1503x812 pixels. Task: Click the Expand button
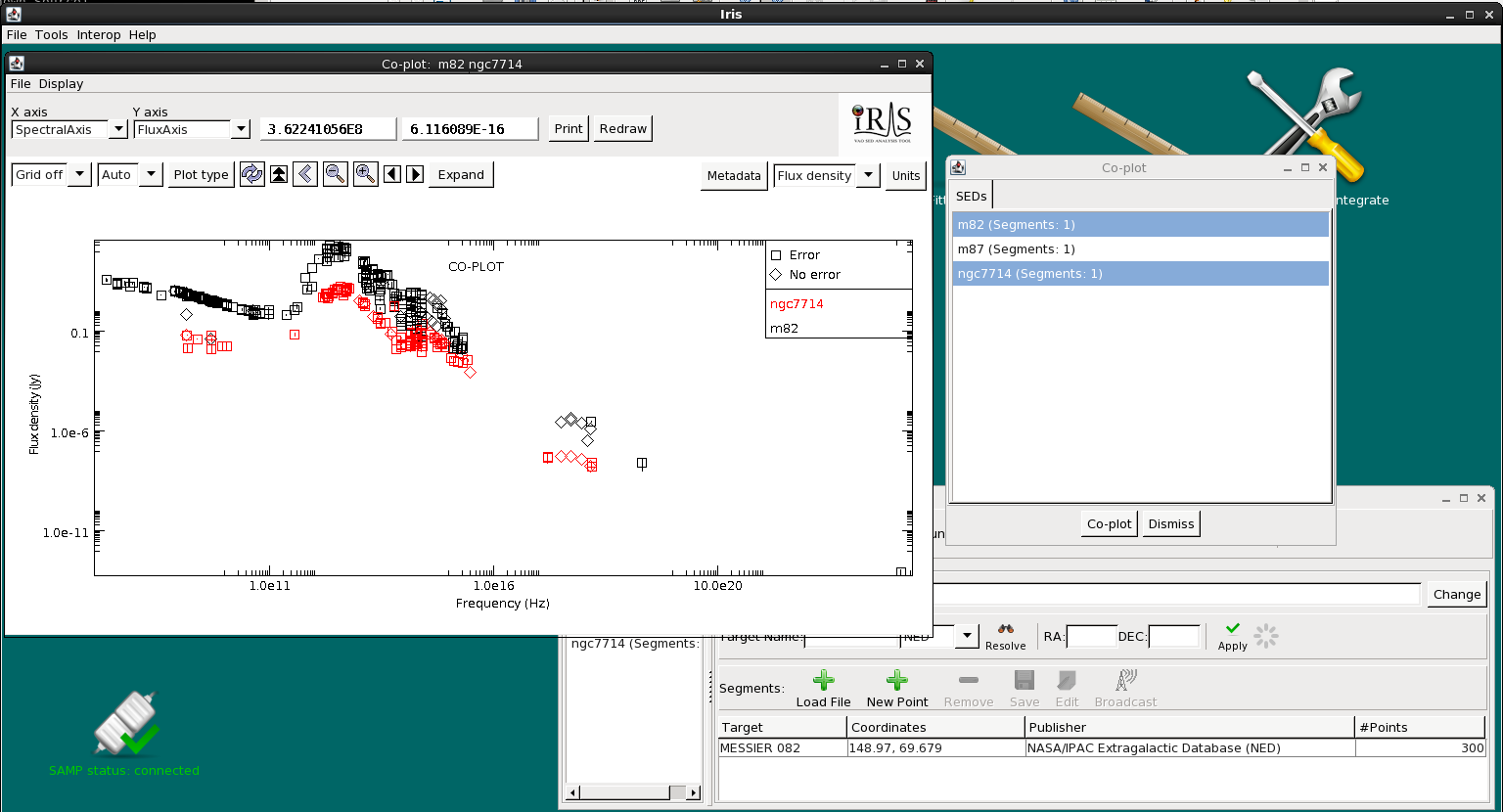[x=461, y=174]
